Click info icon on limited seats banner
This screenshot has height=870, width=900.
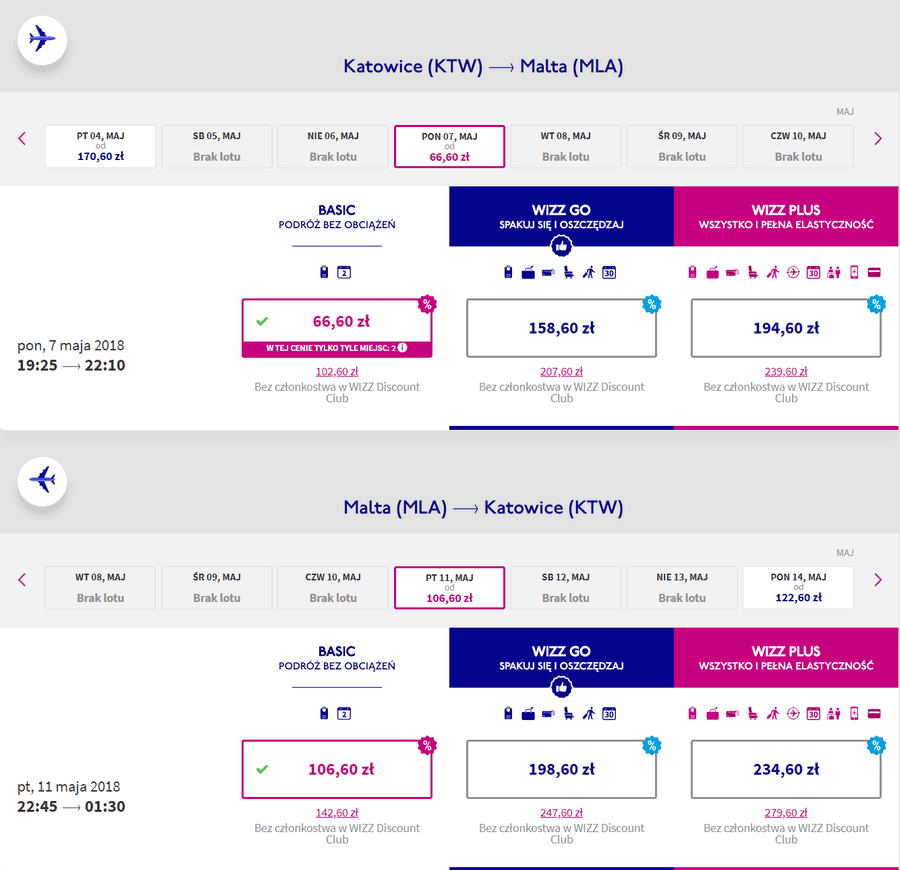[x=402, y=347]
